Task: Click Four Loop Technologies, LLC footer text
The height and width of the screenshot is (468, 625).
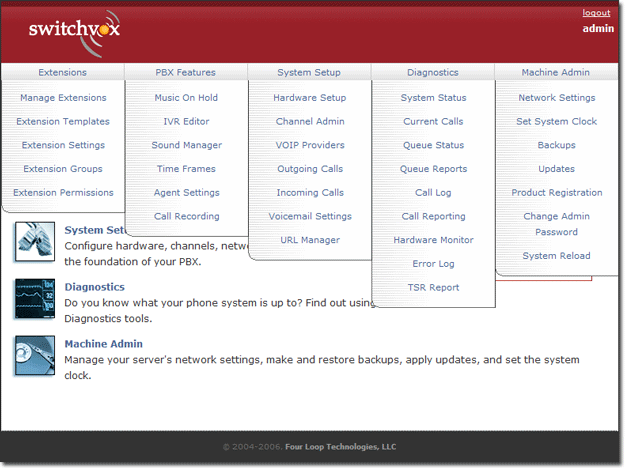Action: [340, 447]
